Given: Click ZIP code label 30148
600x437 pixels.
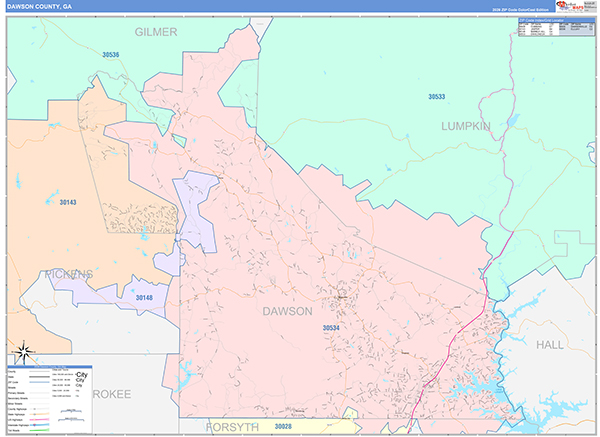Looking at the screenshot, I should (144, 297).
